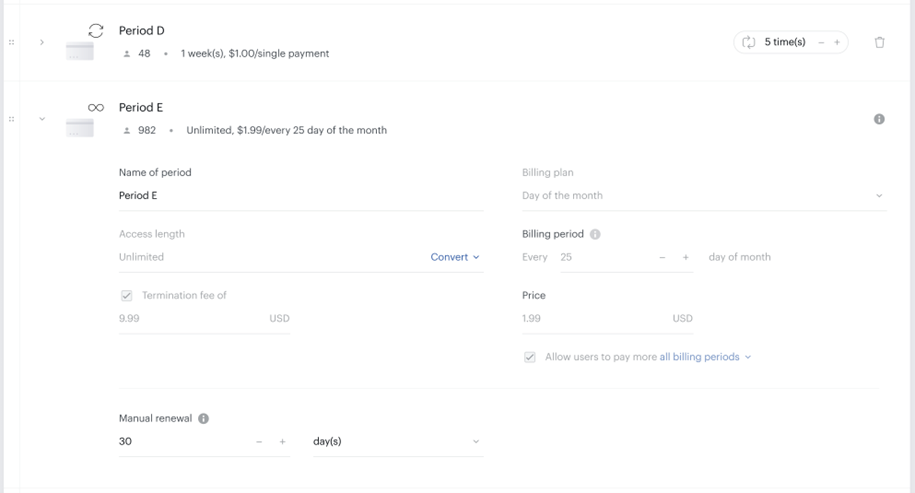Screen dimensions: 915x493
Task: Click the all billing periods link
Action: click(x=699, y=356)
